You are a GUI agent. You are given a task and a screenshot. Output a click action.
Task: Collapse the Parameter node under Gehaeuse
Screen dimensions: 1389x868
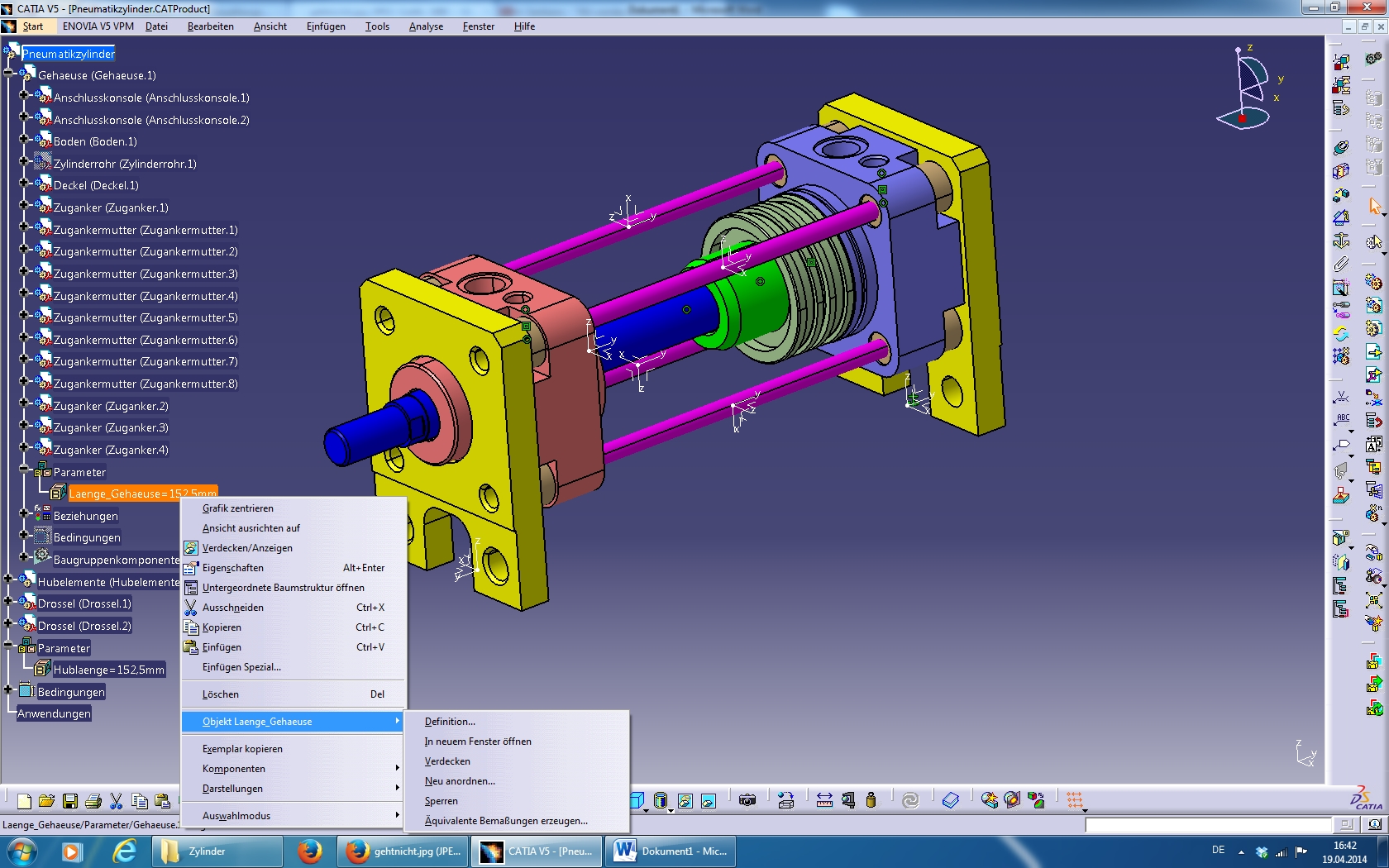24,469
